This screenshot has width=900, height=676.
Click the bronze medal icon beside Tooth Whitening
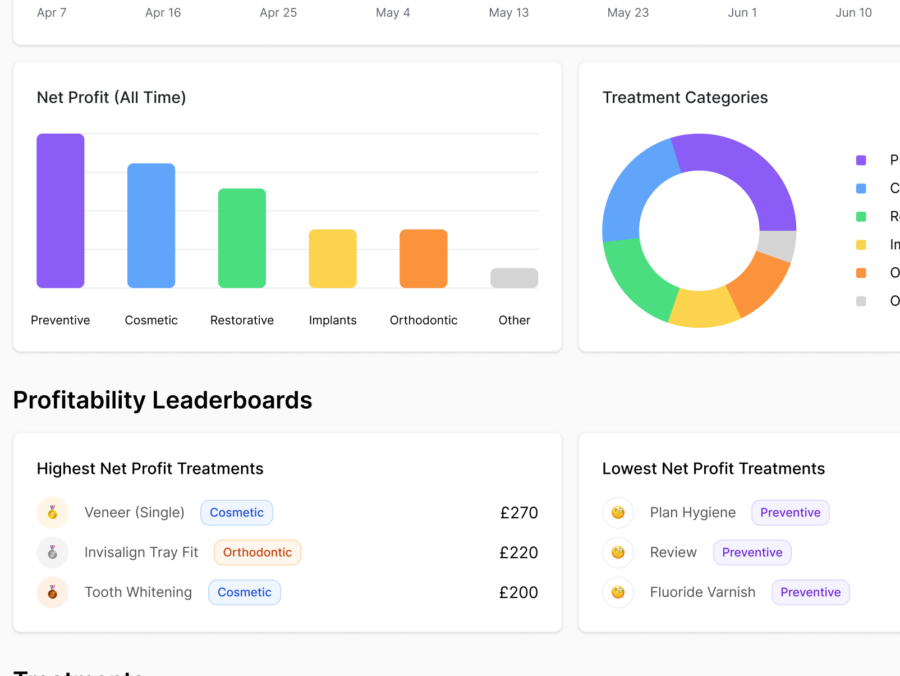52,592
